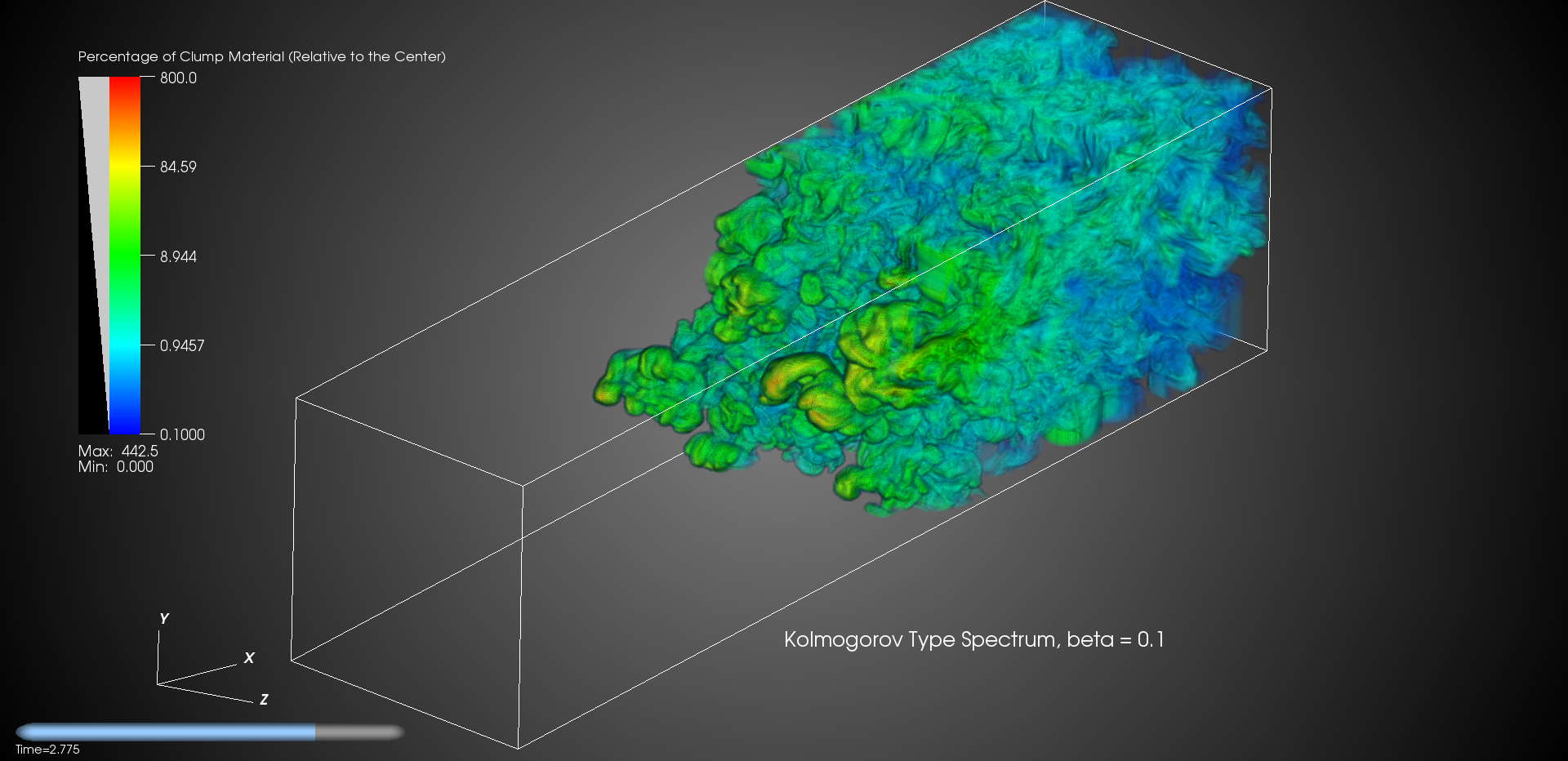The height and width of the screenshot is (761, 1568).
Task: Click the 'Kolmogorov Type Spectrum, beta = 0.1' caption
Action: (974, 639)
